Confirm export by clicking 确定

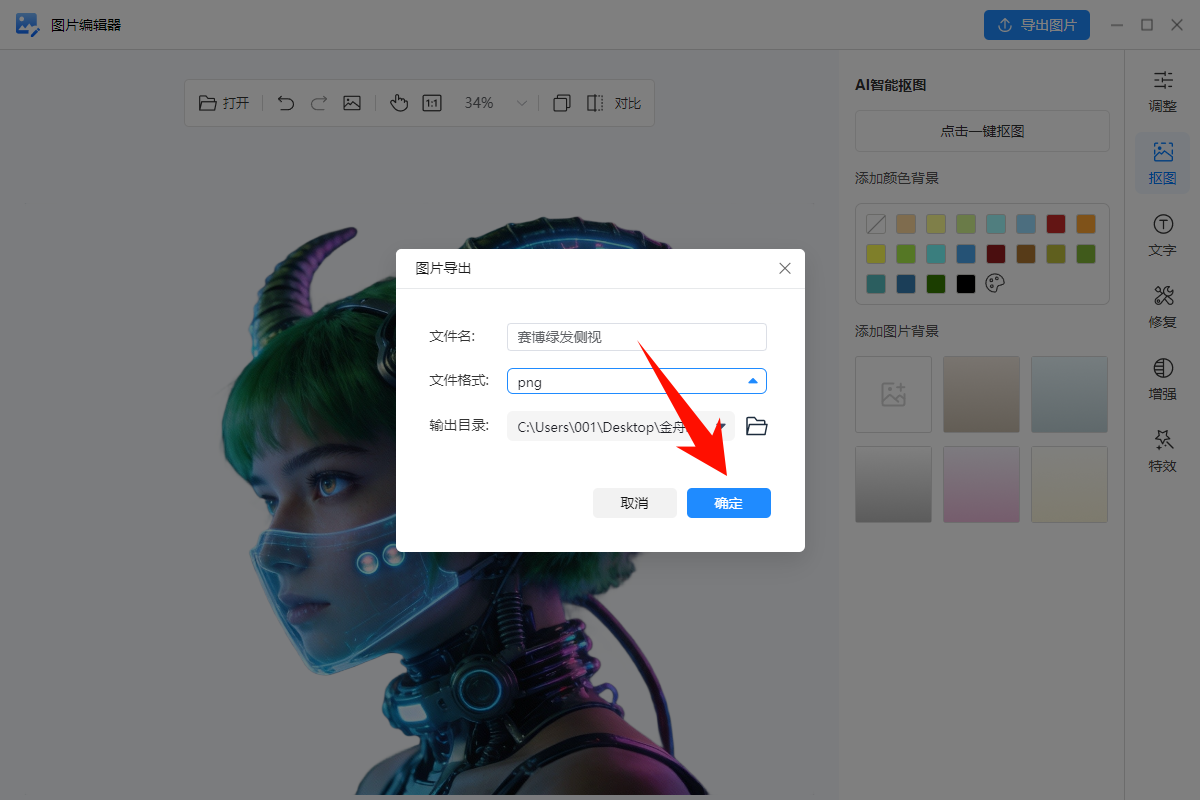[728, 503]
